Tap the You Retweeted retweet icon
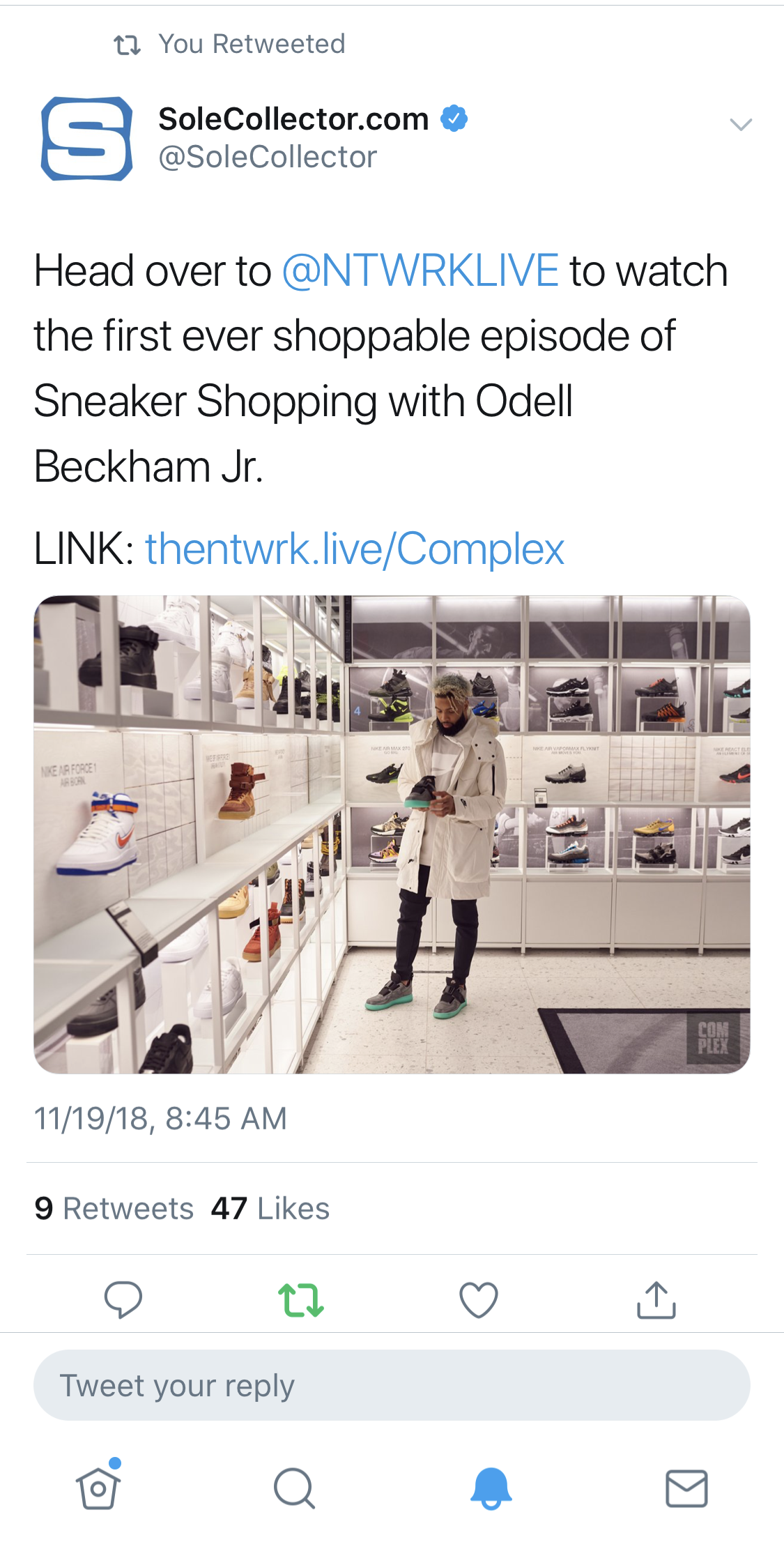The height and width of the screenshot is (1542, 784). pos(127,45)
